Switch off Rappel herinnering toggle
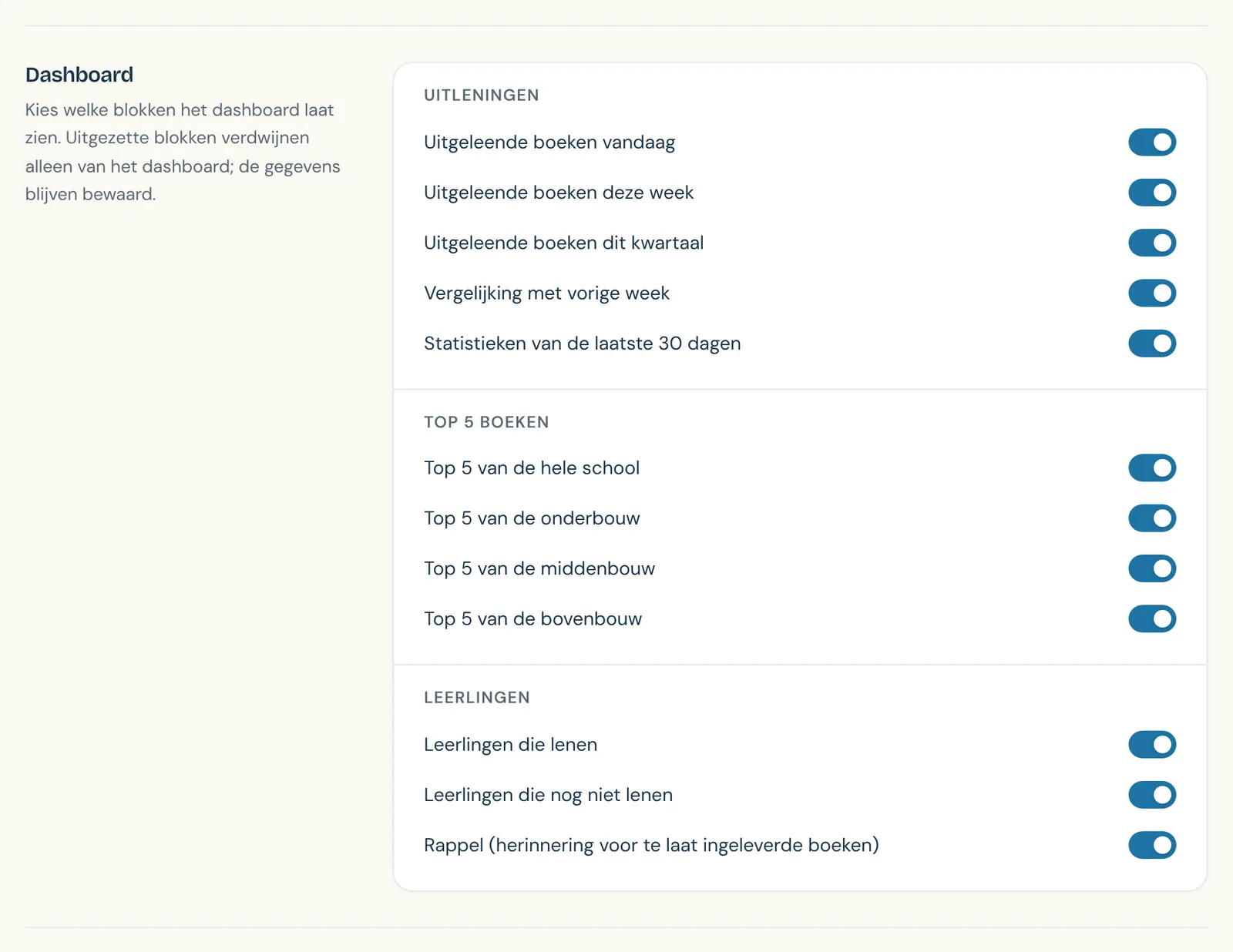Image resolution: width=1233 pixels, height=952 pixels. [x=1152, y=845]
